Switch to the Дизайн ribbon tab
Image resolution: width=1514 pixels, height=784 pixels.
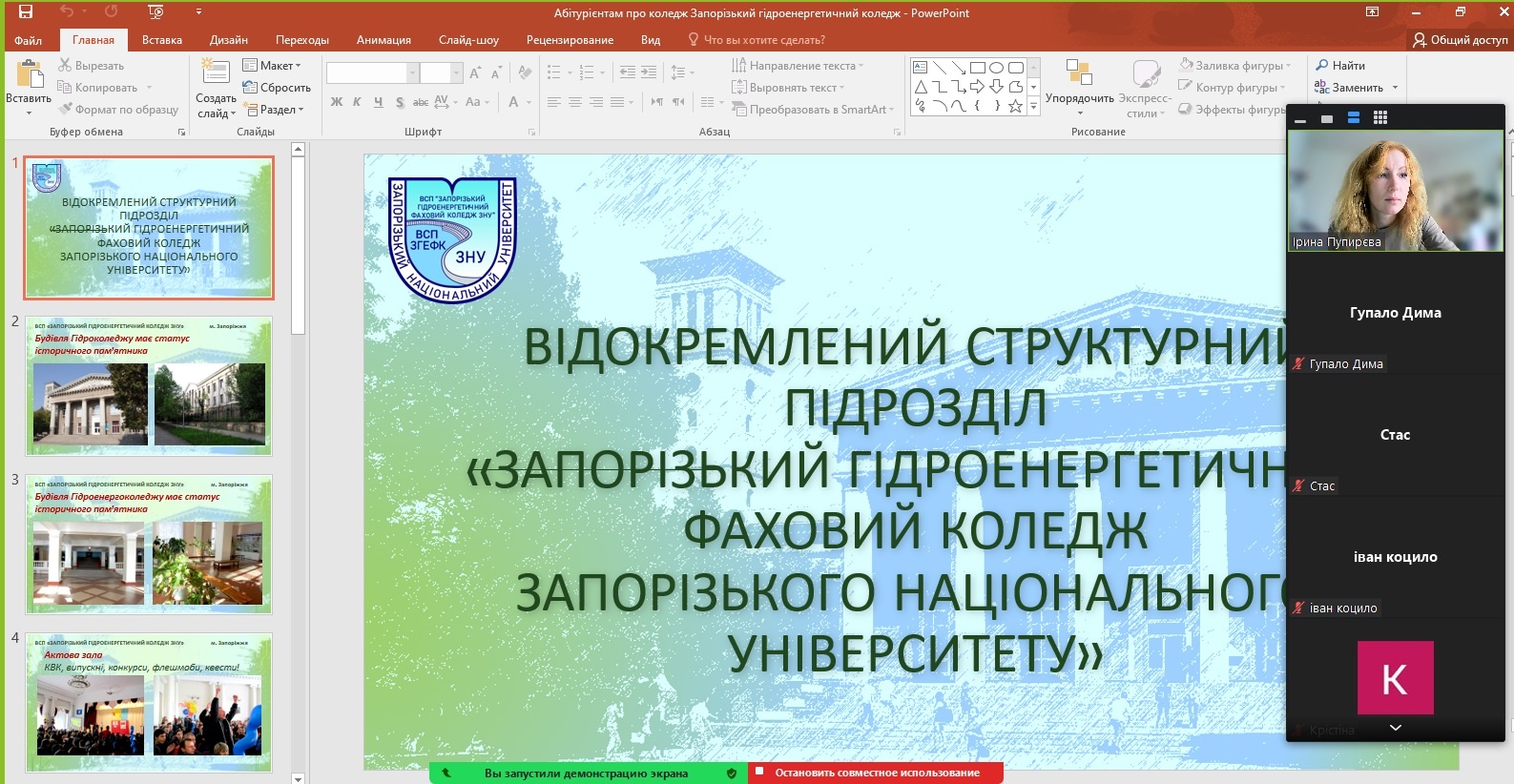(229, 40)
